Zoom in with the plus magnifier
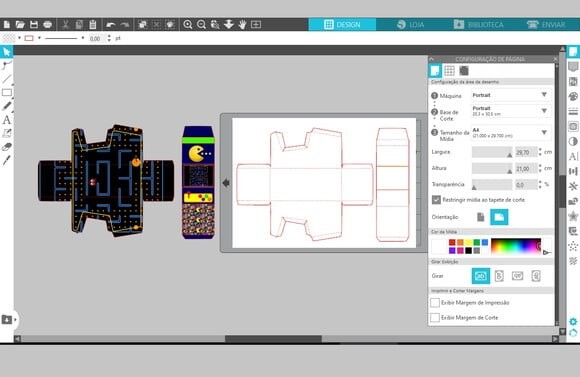Viewport: 580px width, 377px height. click(188, 25)
